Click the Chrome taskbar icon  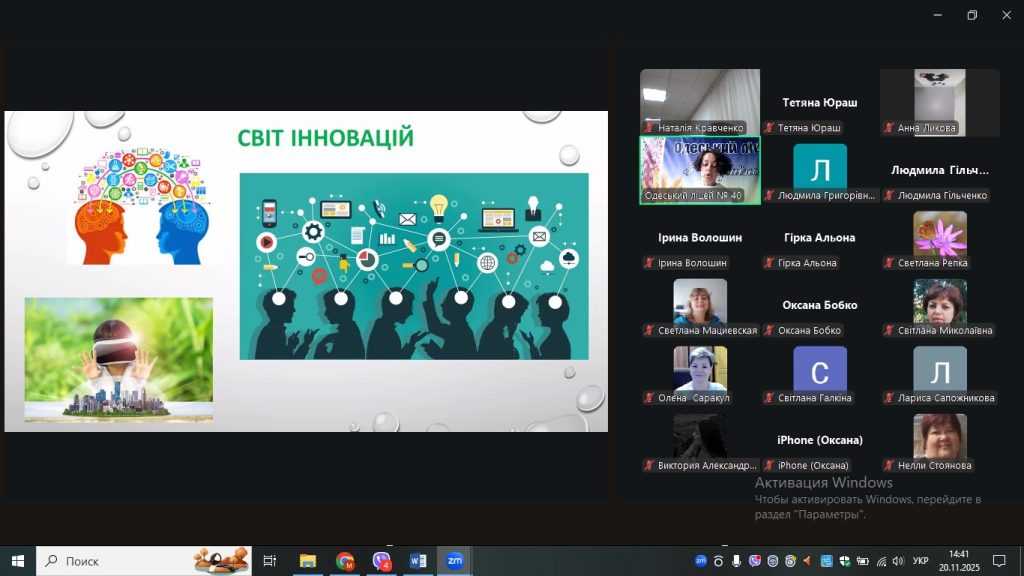click(345, 561)
